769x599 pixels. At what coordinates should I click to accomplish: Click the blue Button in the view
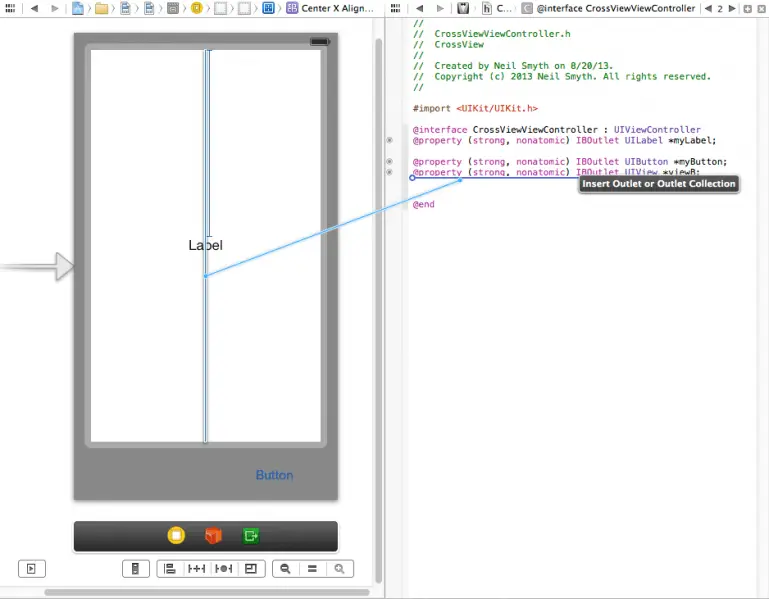tap(274, 475)
